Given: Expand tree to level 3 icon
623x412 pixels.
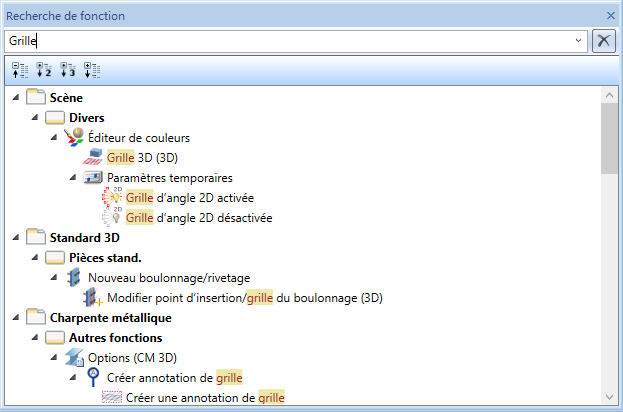Looking at the screenshot, I should point(68,70).
